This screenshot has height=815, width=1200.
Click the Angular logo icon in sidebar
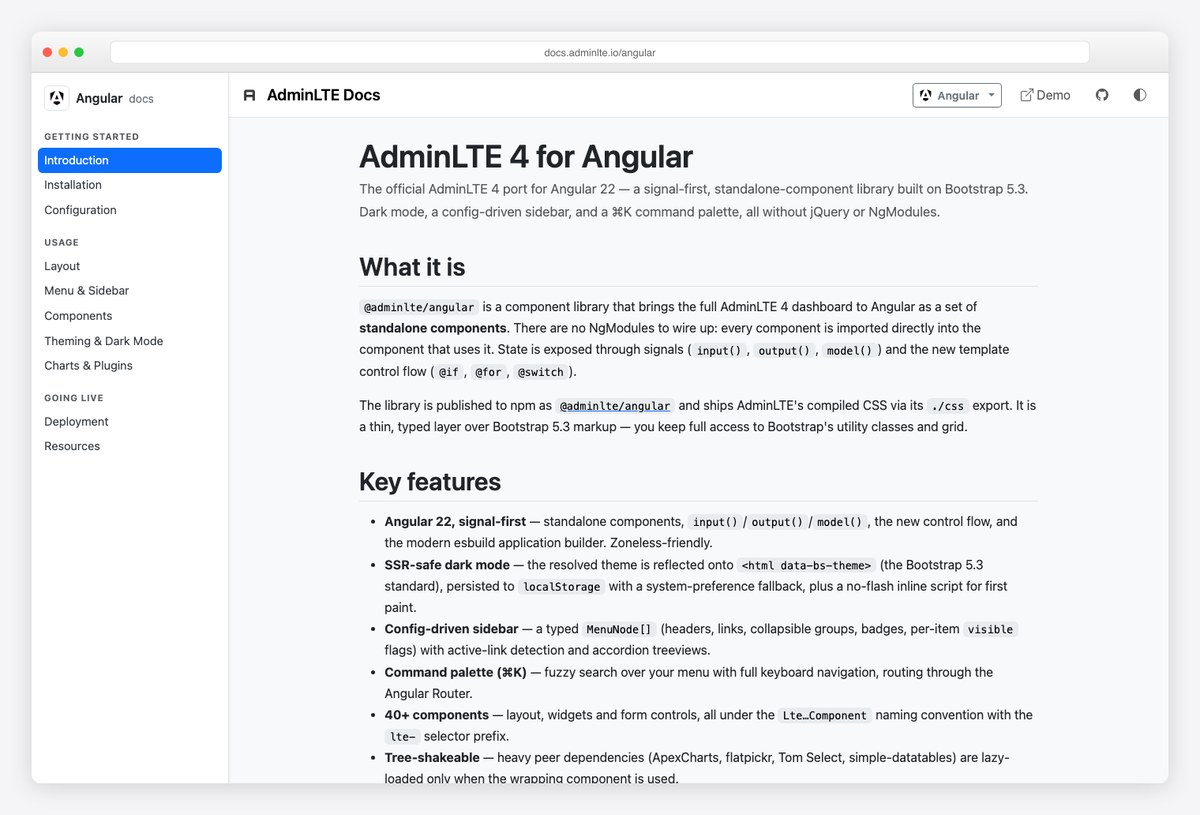(x=57, y=98)
